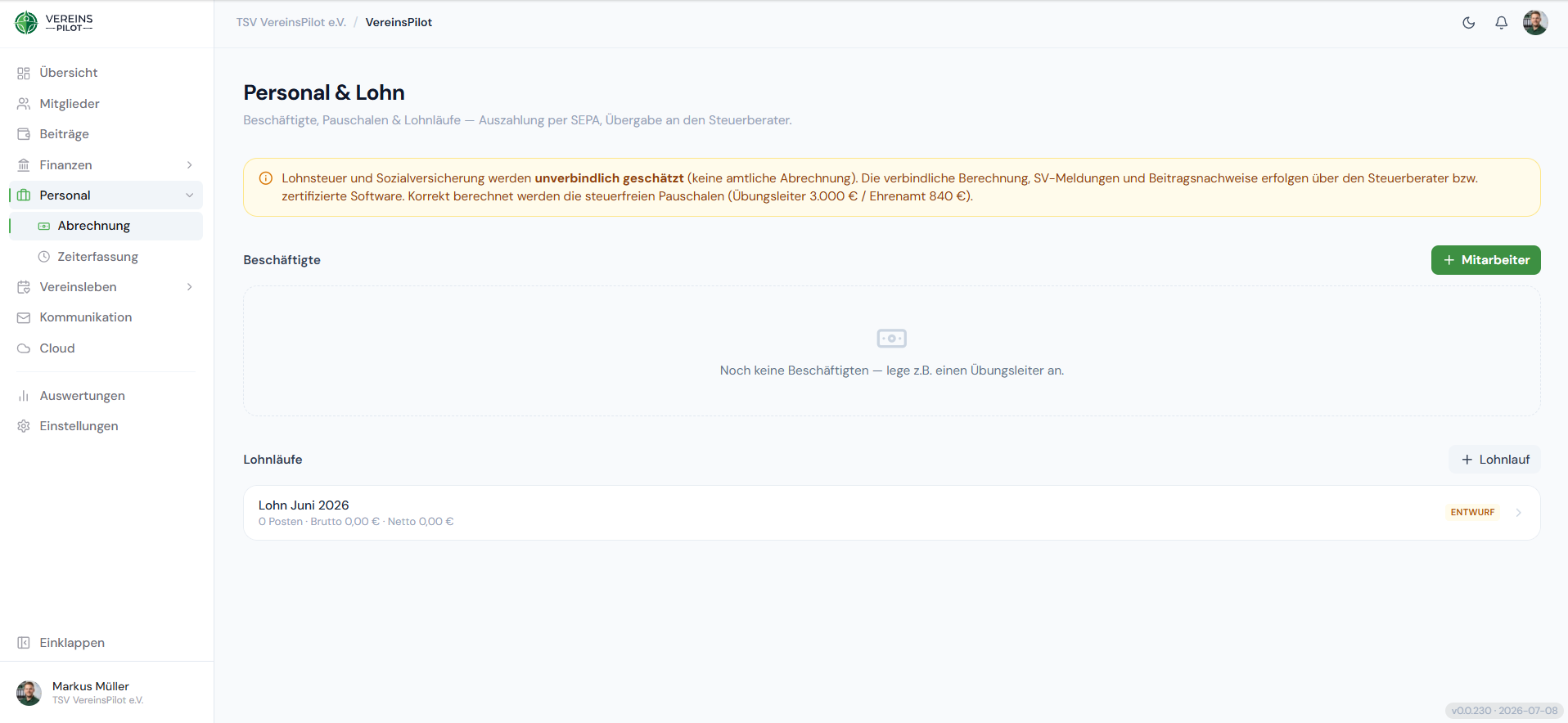Navigate to Kommunikation
1568x723 pixels.
(x=106, y=317)
